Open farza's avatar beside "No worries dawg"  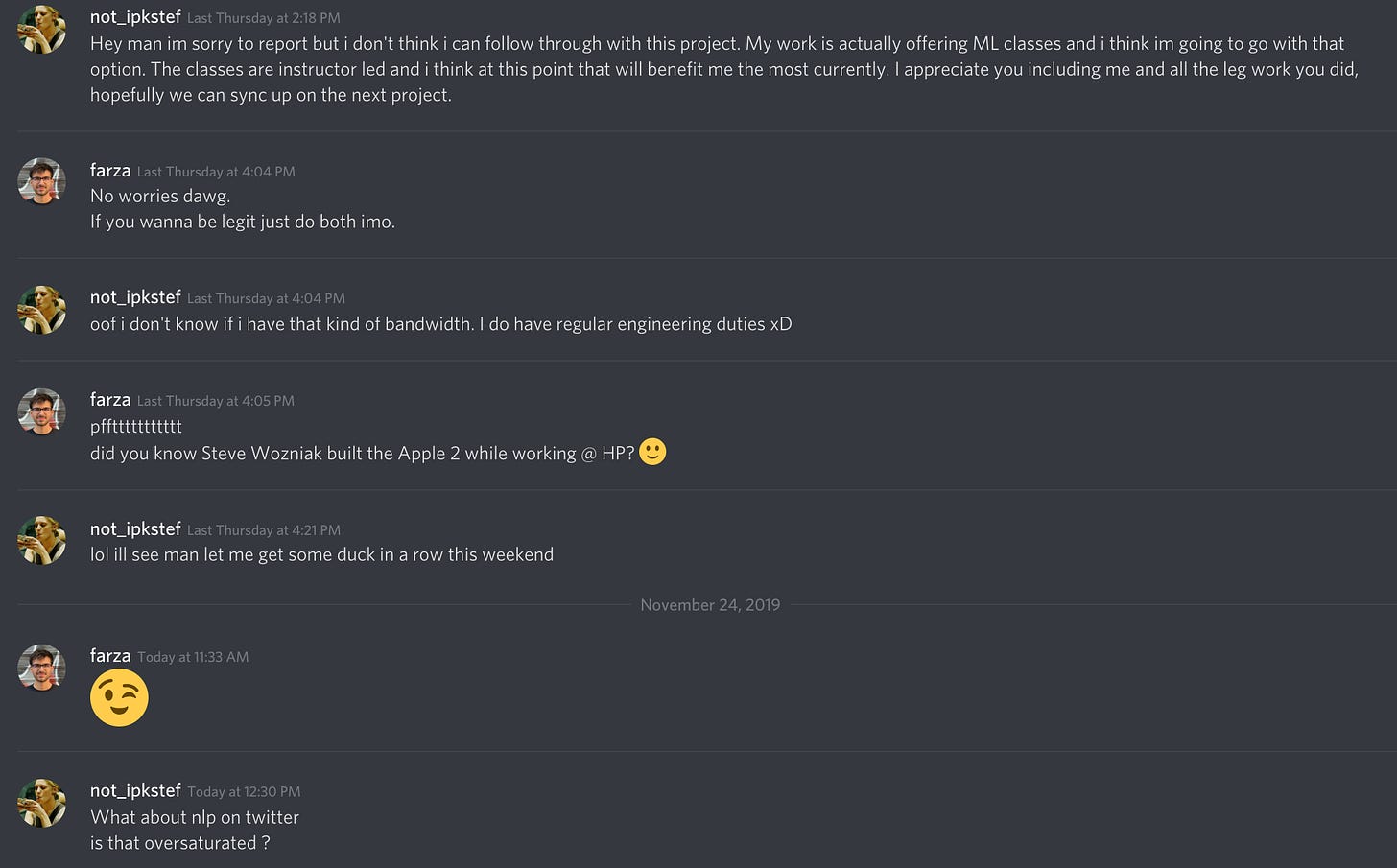click(x=42, y=181)
